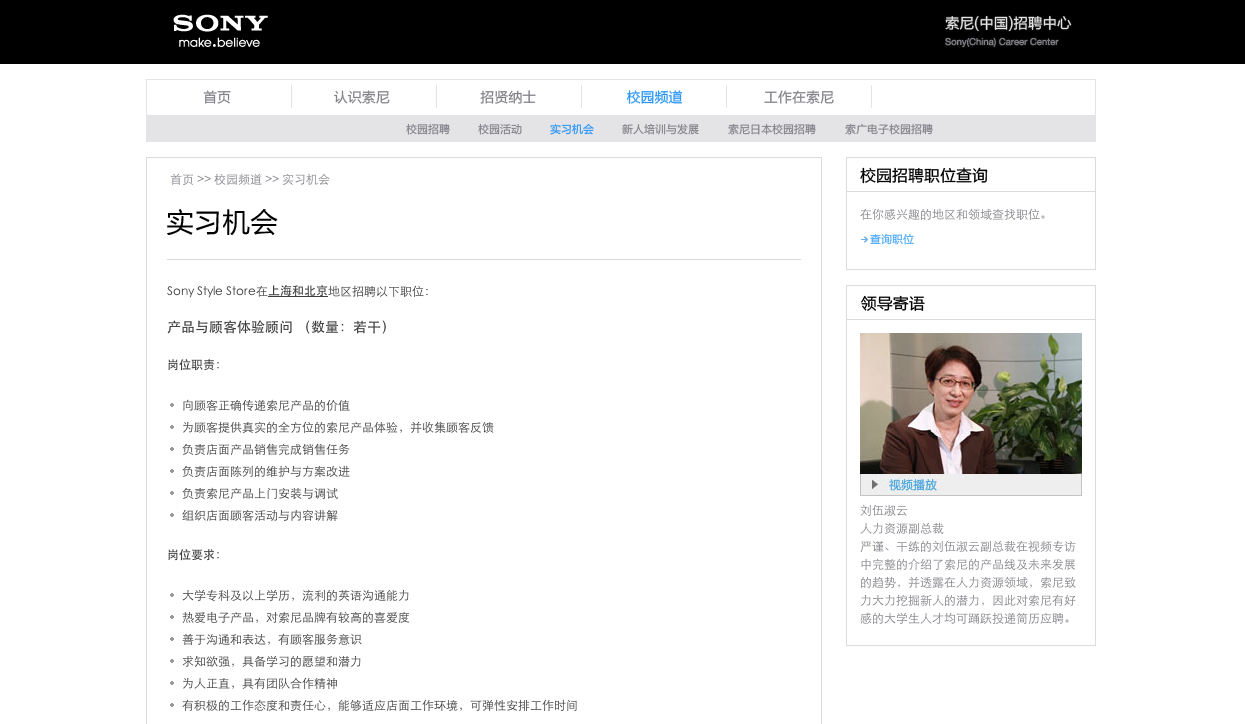Open the 视频播放 video link
Viewport: 1245px width, 724px height.
click(x=912, y=485)
